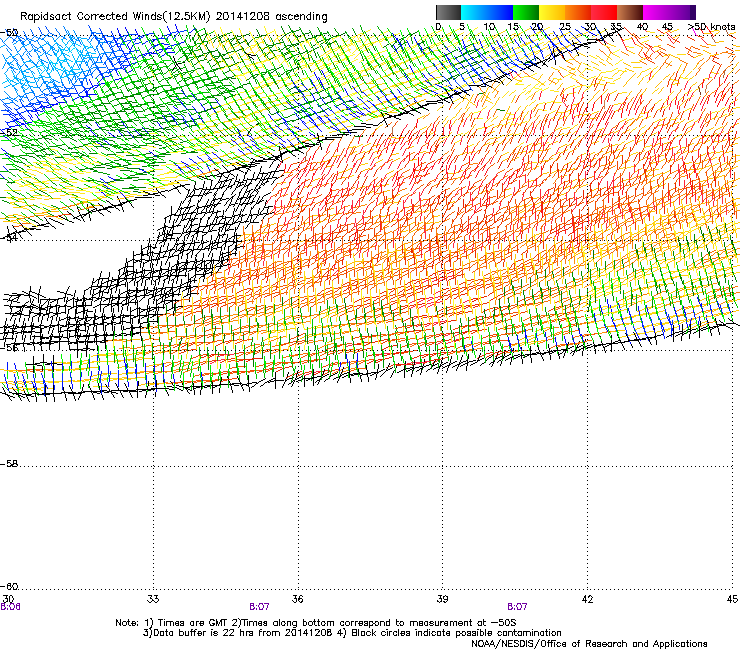
Task: Click the purple 8:06 time stamp
Action: [x=10, y=607]
